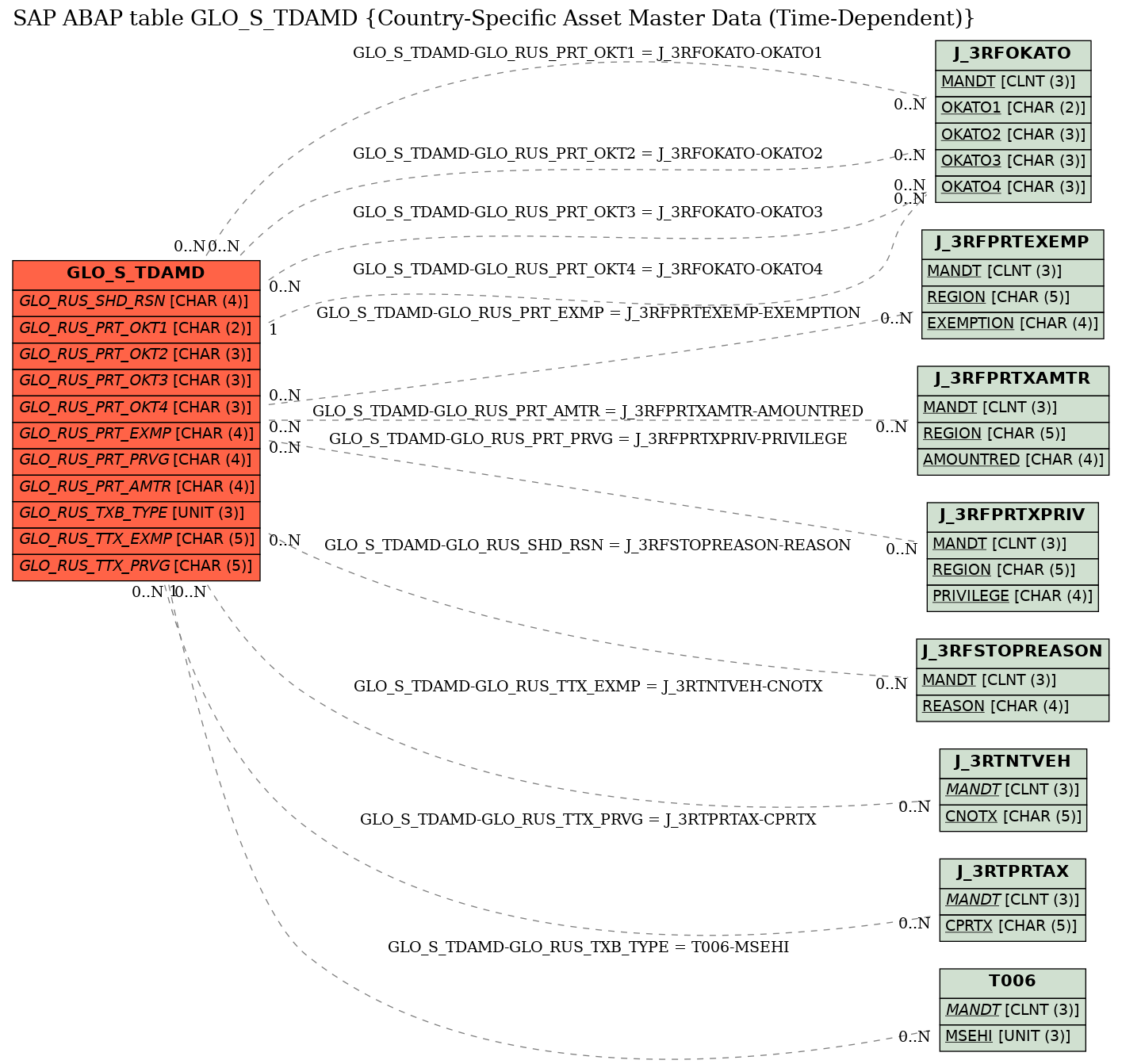Click CNOTX field in J_3RTNTVEH
Viewport: 1122px width, 1064px height.
[1013, 817]
